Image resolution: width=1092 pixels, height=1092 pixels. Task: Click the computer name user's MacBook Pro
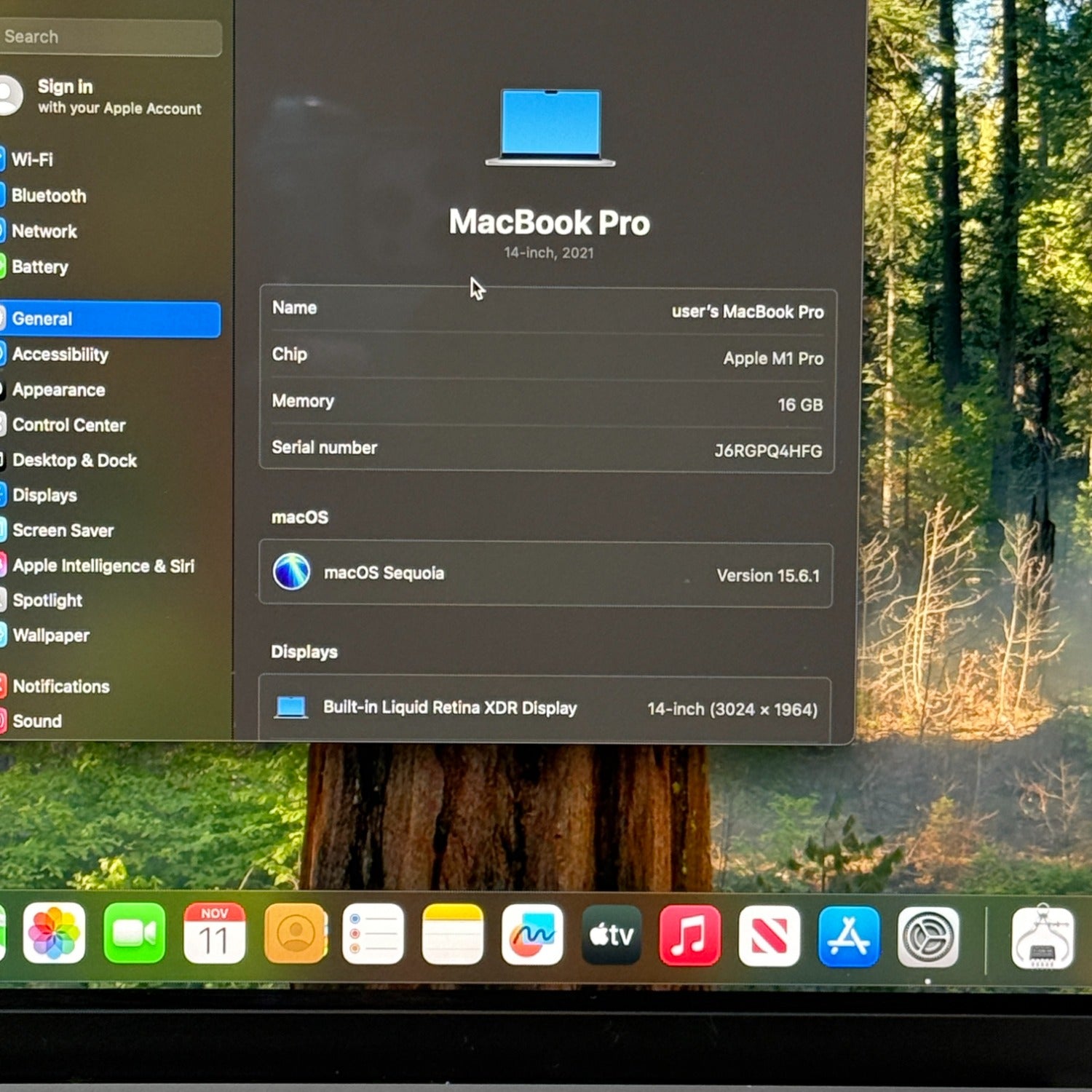(747, 312)
